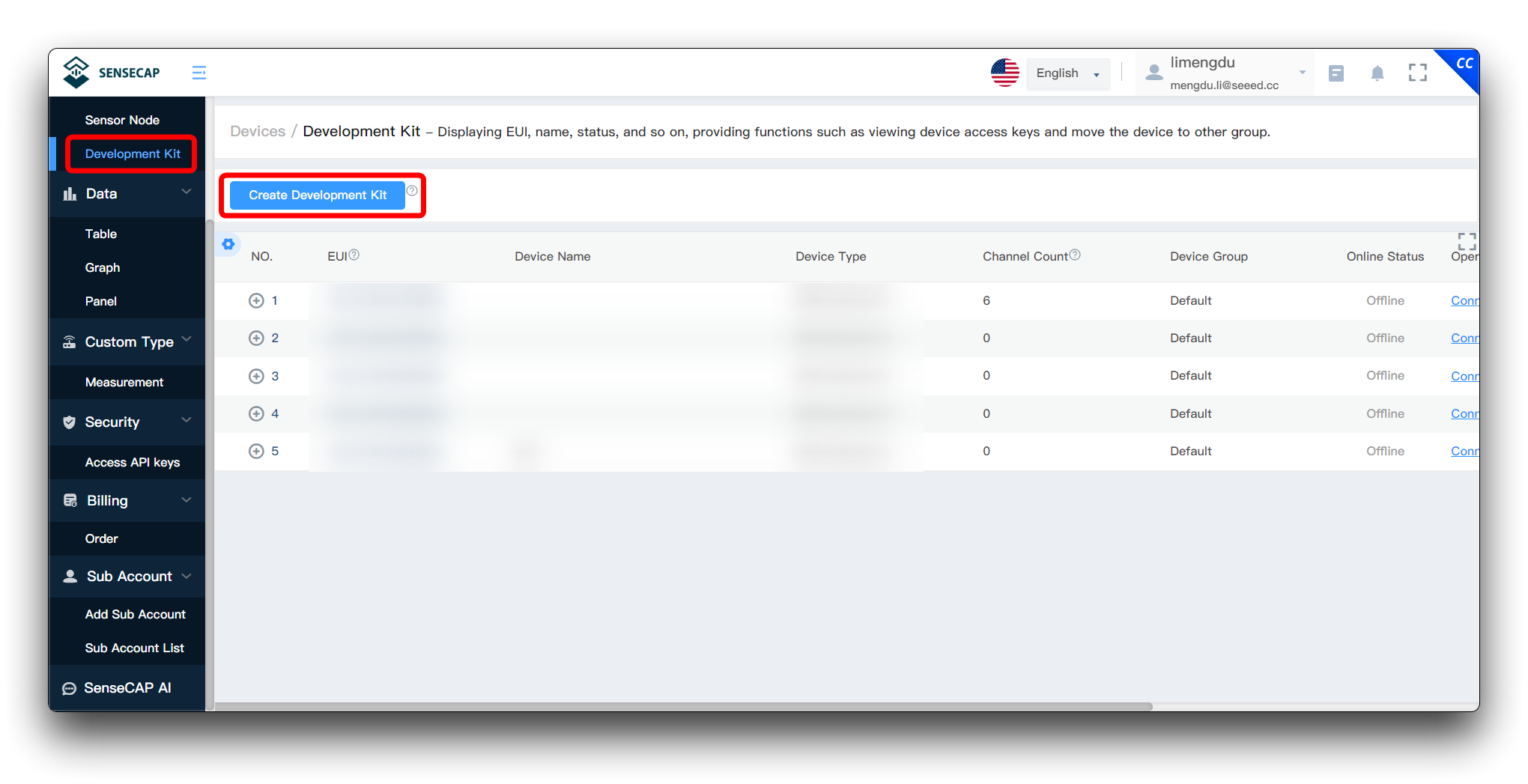This screenshot has width=1528, height=784.
Task: Click Devices breadcrumb link
Action: pos(258,131)
